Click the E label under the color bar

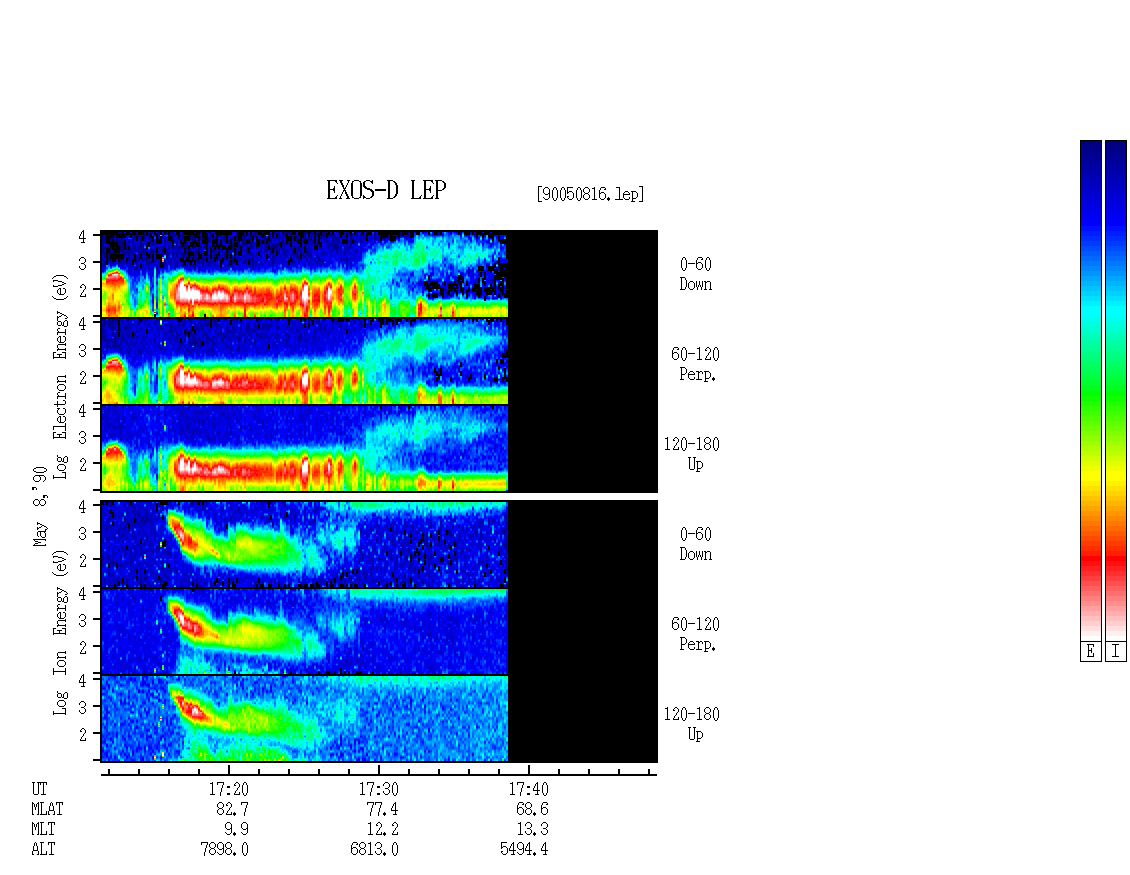[1090, 652]
